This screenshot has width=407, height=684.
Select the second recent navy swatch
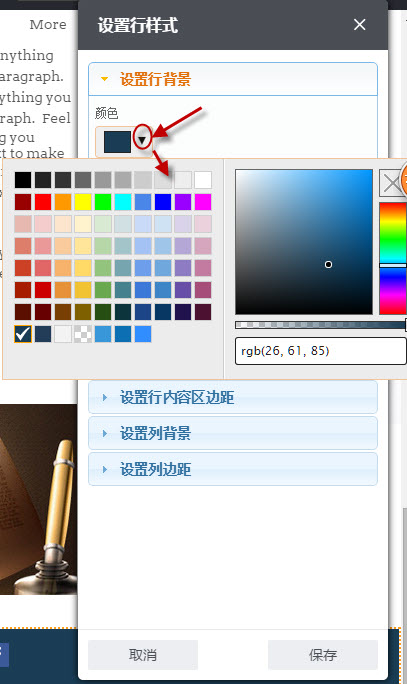pyautogui.click(x=43, y=334)
